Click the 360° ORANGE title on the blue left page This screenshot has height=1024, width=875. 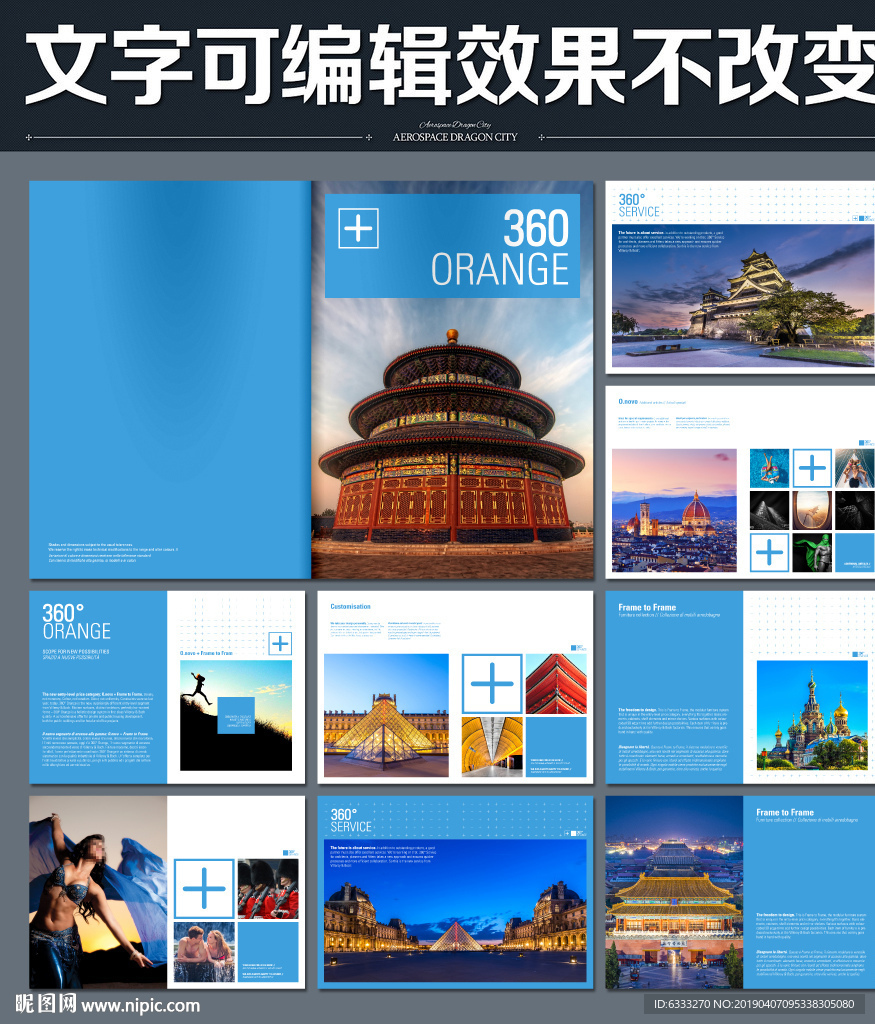click(76, 622)
